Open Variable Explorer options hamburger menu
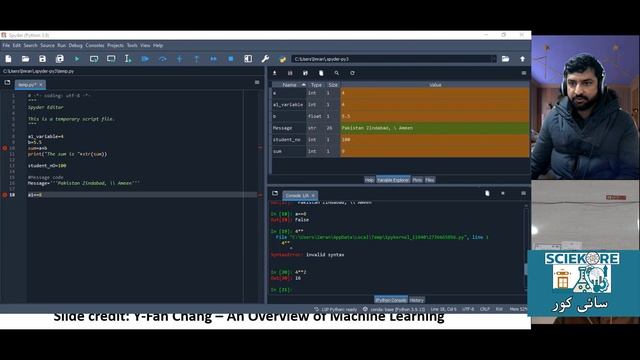 coord(524,73)
